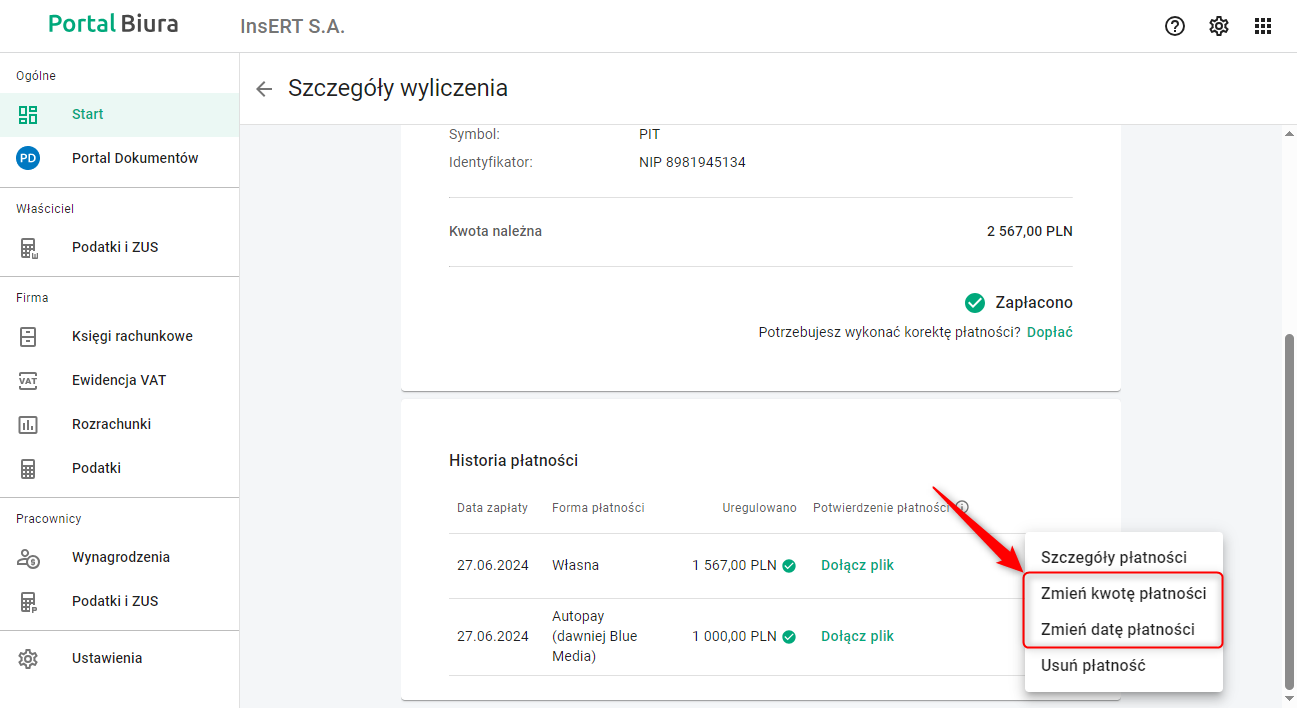Open Ustawienia in the sidebar
The image size is (1297, 708).
click(x=107, y=658)
